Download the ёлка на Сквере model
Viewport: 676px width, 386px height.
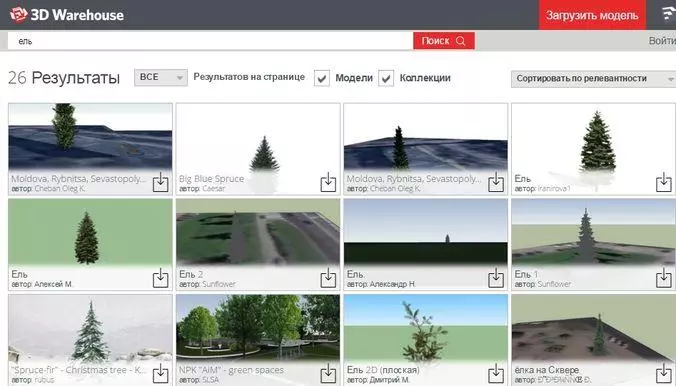click(663, 373)
